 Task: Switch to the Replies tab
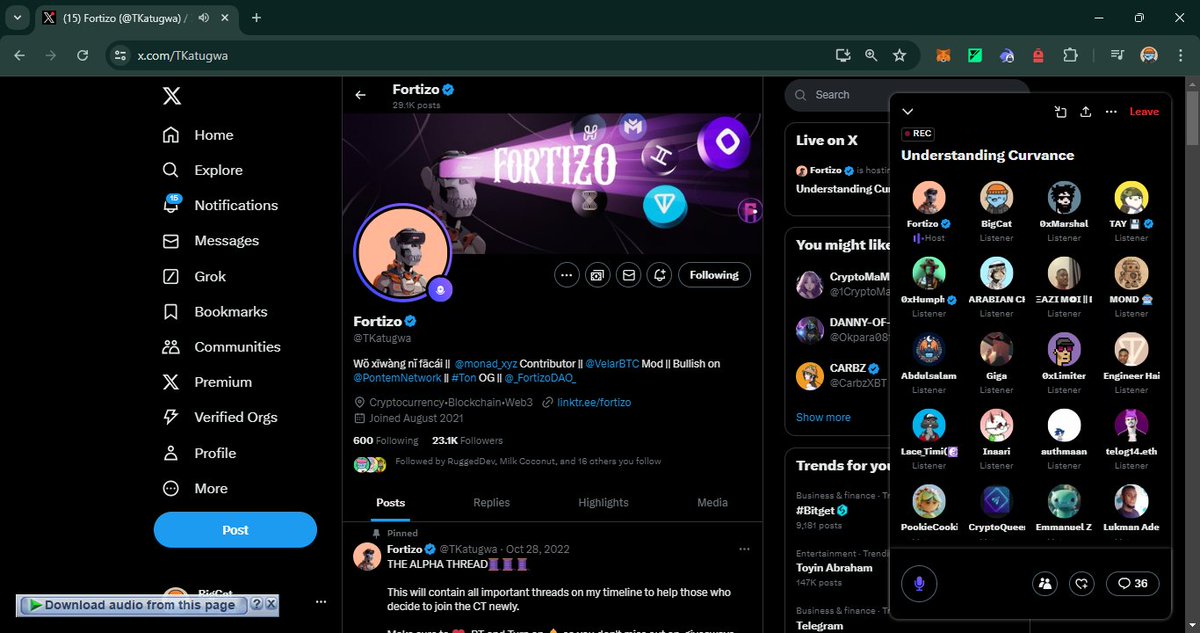coord(491,502)
